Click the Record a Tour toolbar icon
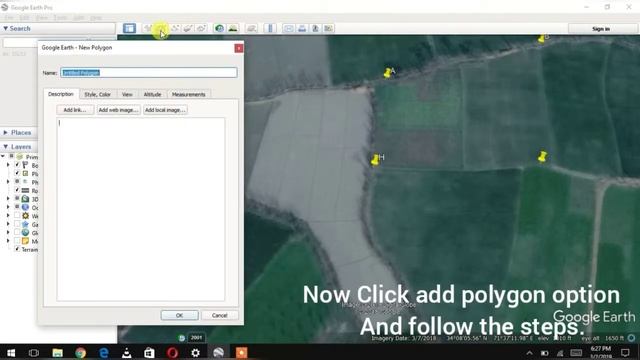This screenshot has width=640, height=360. pos(201,28)
